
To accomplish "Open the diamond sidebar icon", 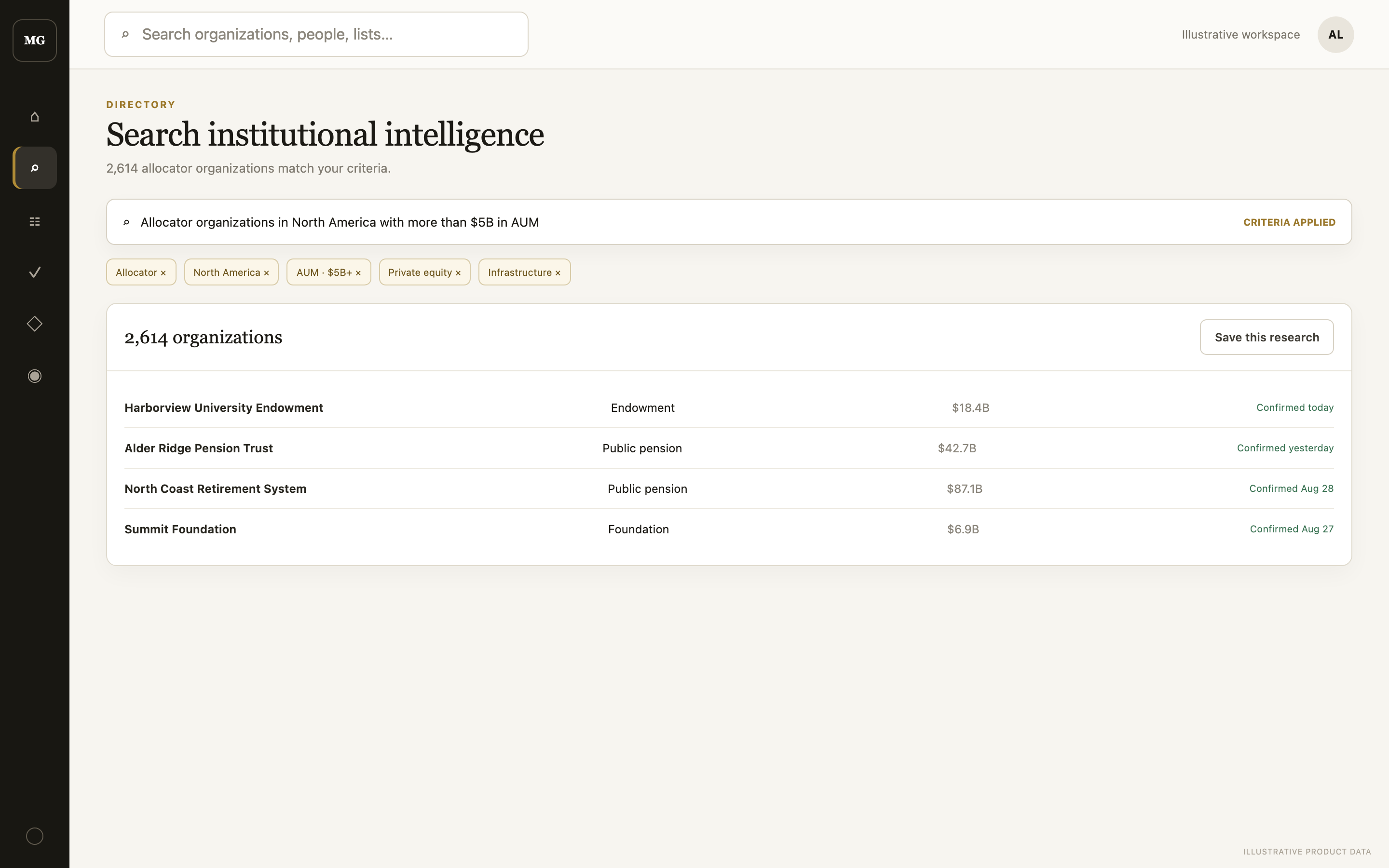I will tap(34, 324).
